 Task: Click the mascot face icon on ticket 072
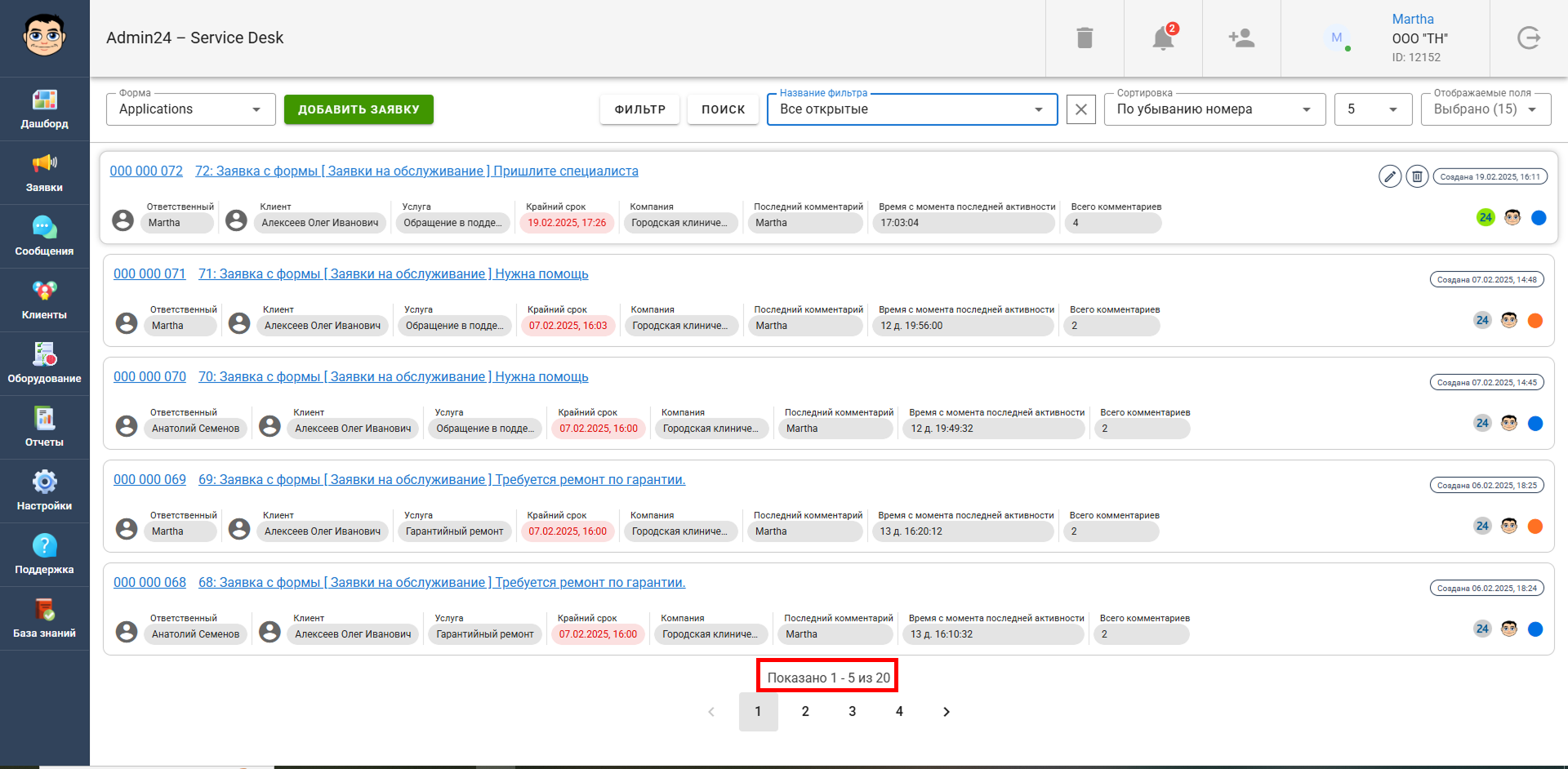click(1512, 217)
